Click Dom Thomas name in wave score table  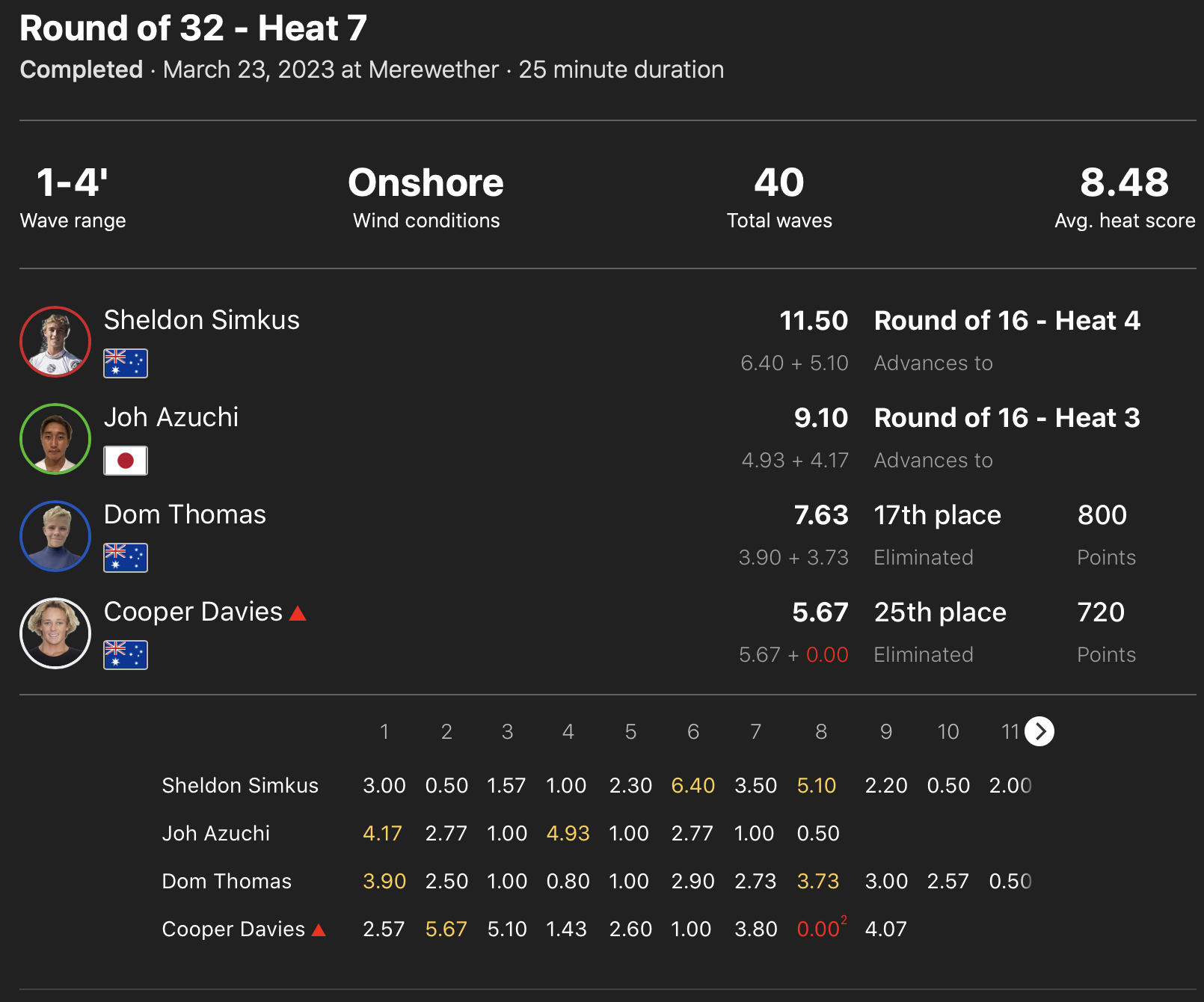click(x=227, y=882)
